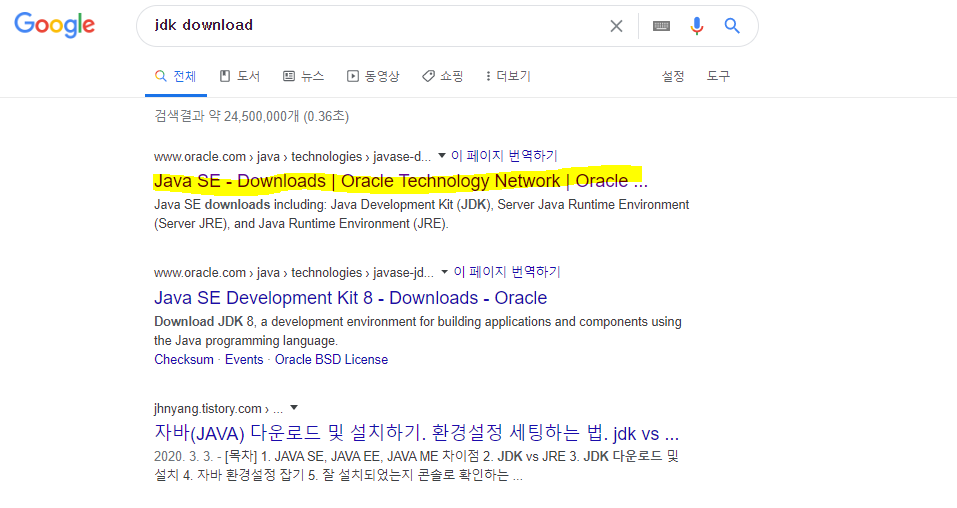957x508 pixels.
Task: Open the 더보기 menu
Action: pos(508,76)
